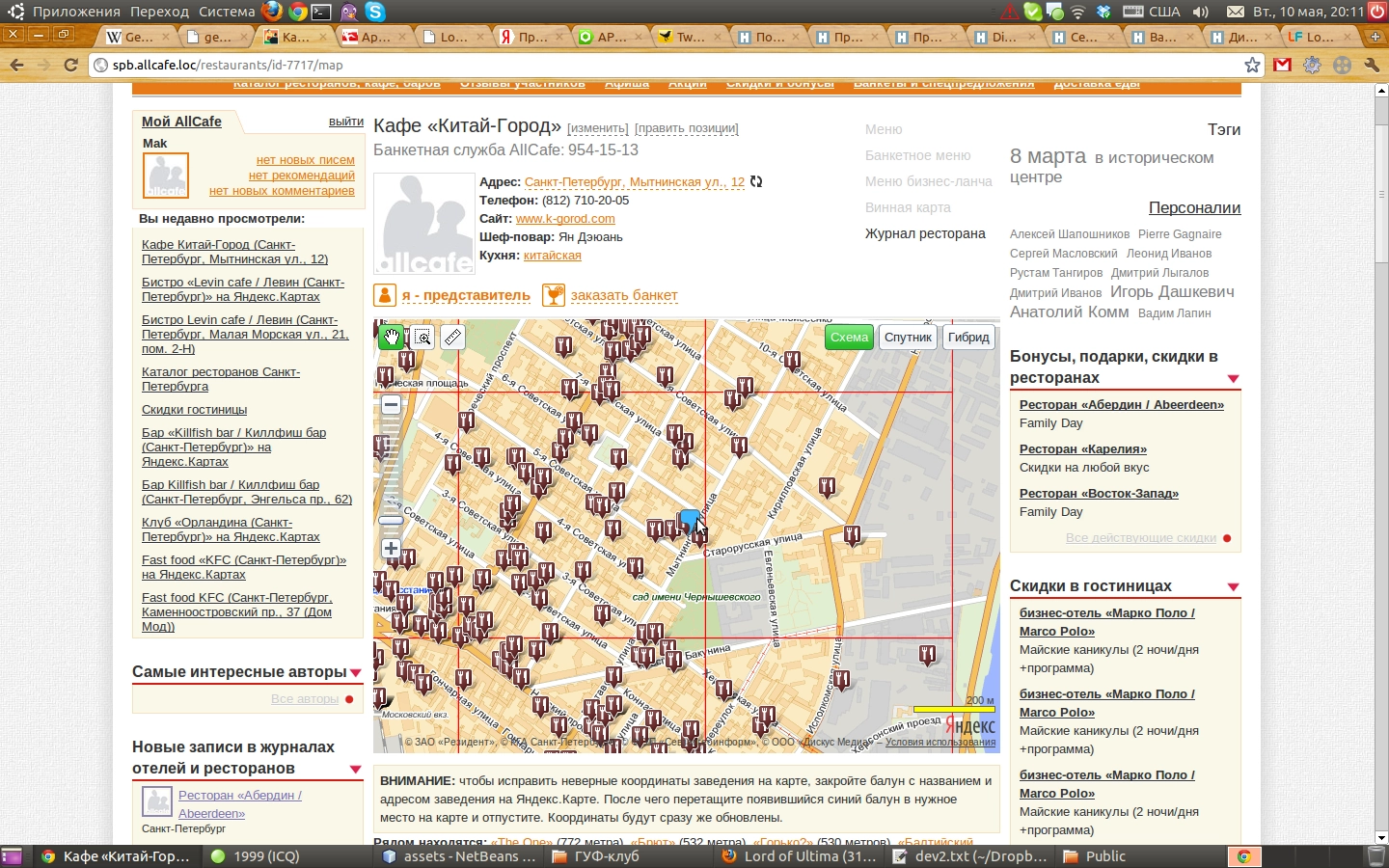Click the Персоналии heading link
This screenshot has height=868, width=1389.
[x=1194, y=207]
